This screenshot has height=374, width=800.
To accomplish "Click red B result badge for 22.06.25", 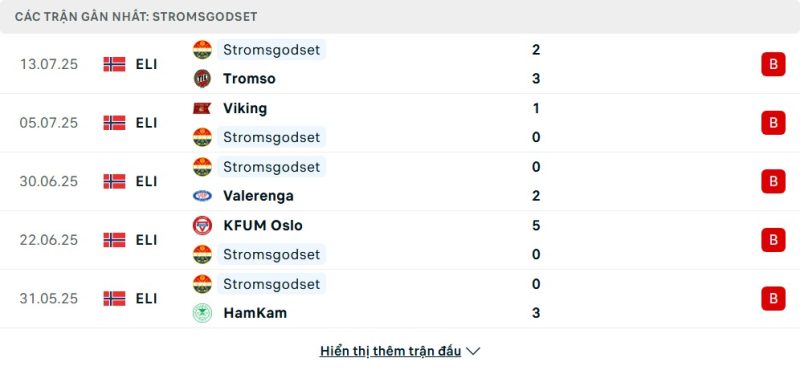I will pyautogui.click(x=773, y=240).
